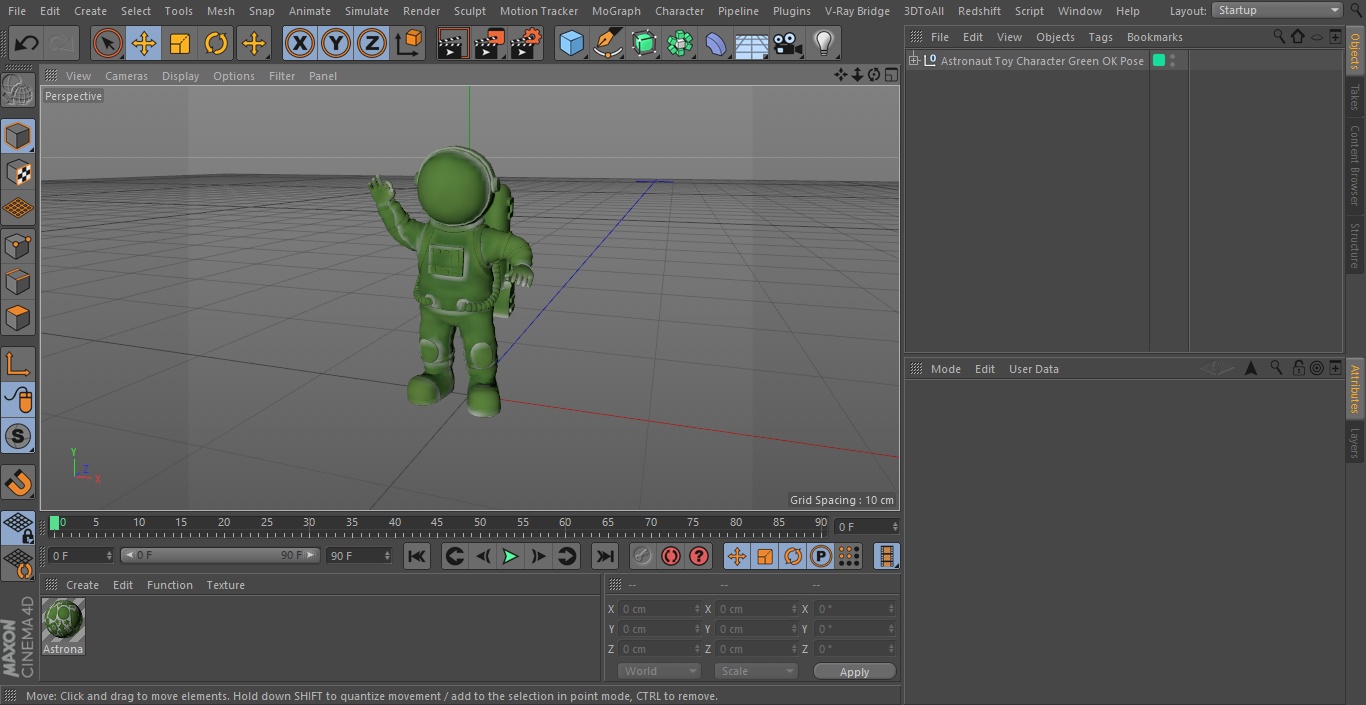Toggle Y axis lock

(336, 43)
